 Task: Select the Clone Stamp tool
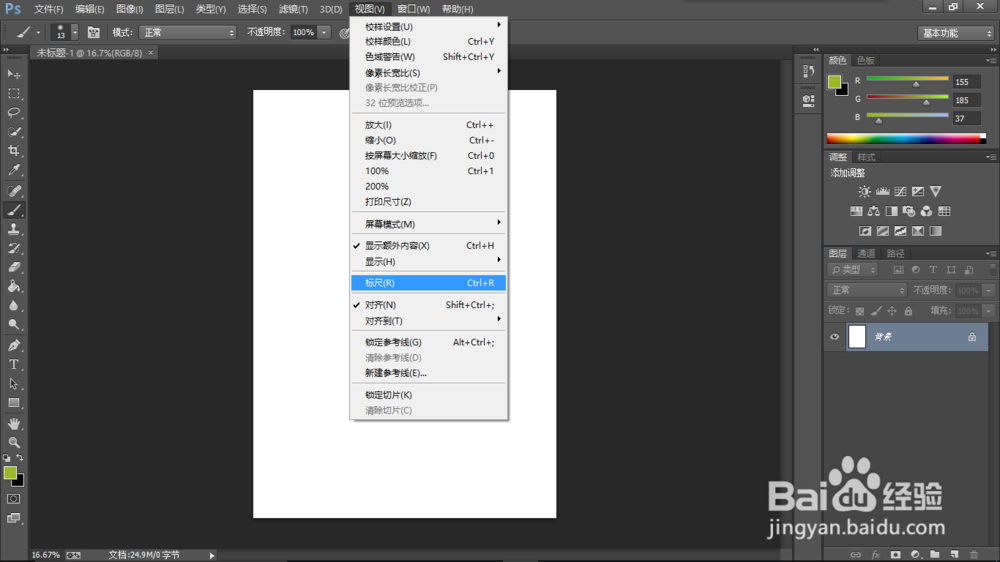(13, 229)
